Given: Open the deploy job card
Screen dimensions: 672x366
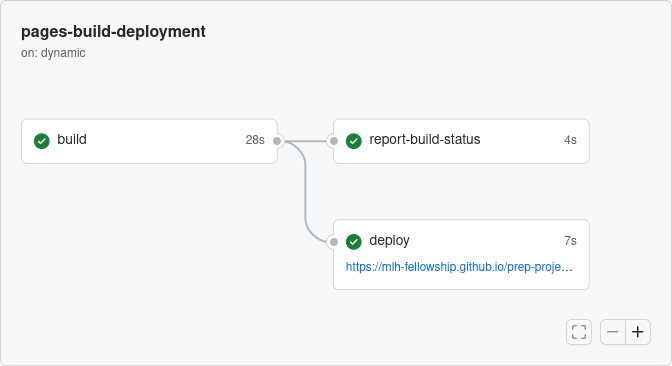Looking at the screenshot, I should coord(461,255).
